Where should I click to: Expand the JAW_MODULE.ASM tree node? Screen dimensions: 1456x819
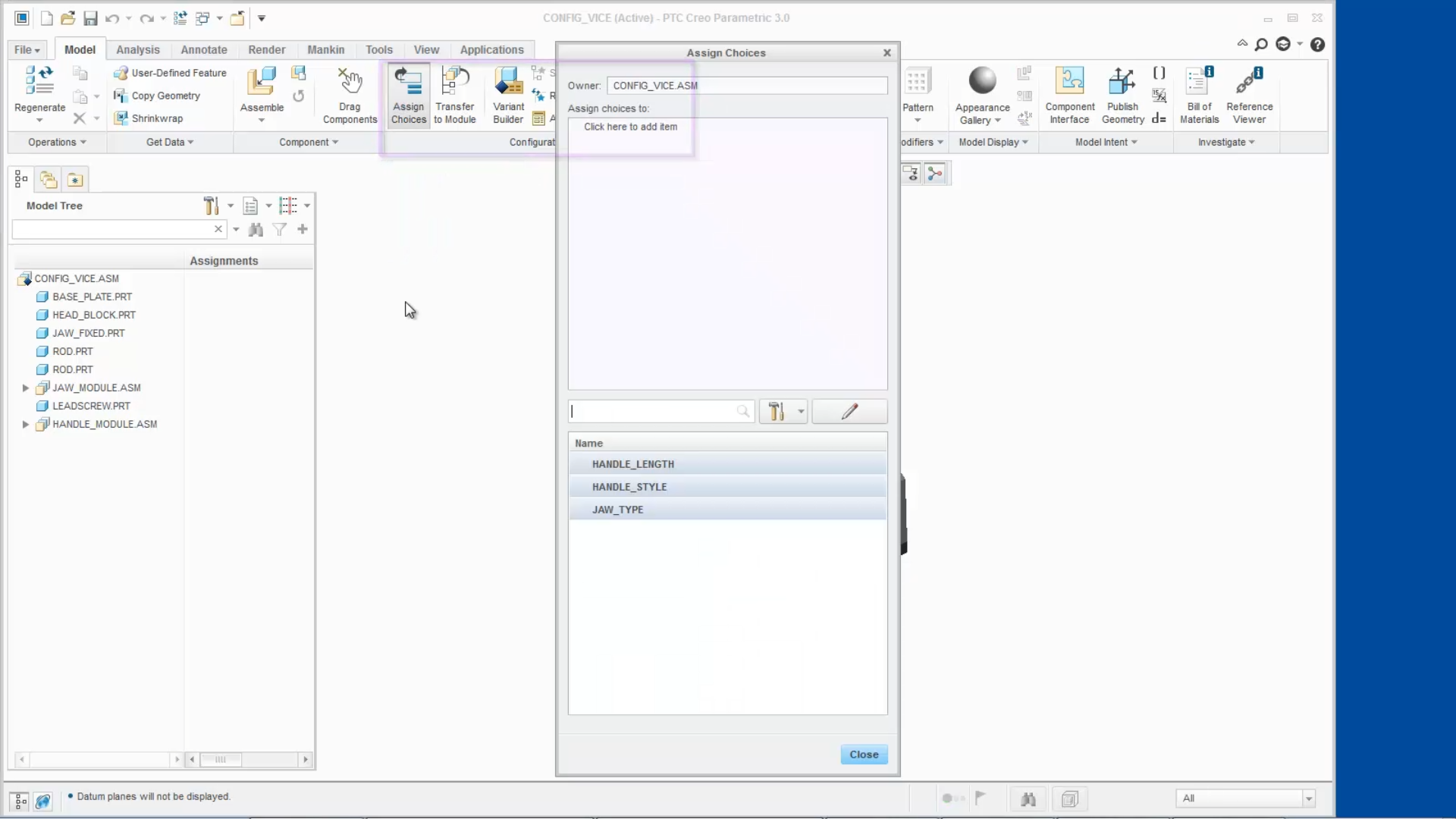coord(26,388)
